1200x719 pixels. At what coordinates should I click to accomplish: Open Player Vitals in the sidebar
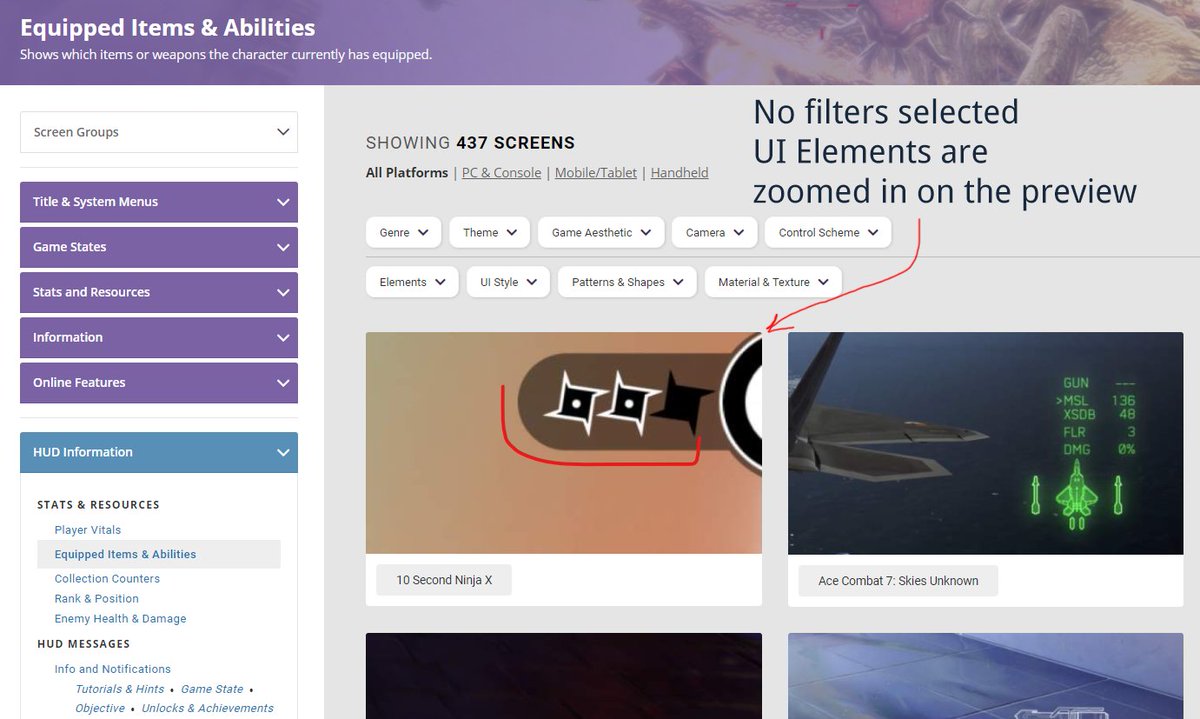click(88, 530)
